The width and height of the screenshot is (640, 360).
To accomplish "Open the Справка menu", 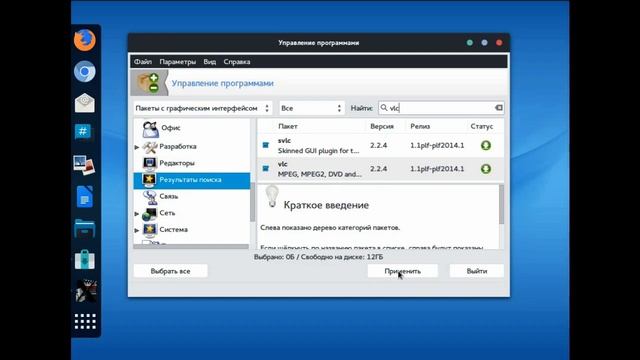I will (237, 62).
